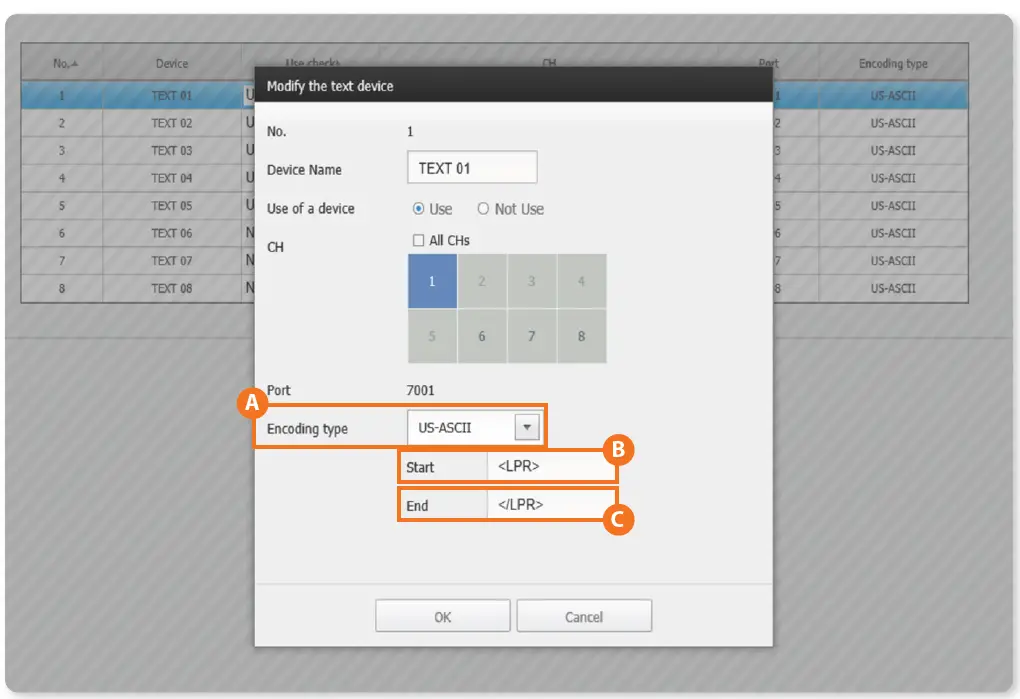Toggle channel 1 tile
This screenshot has height=699, width=1020.
[x=432, y=281]
